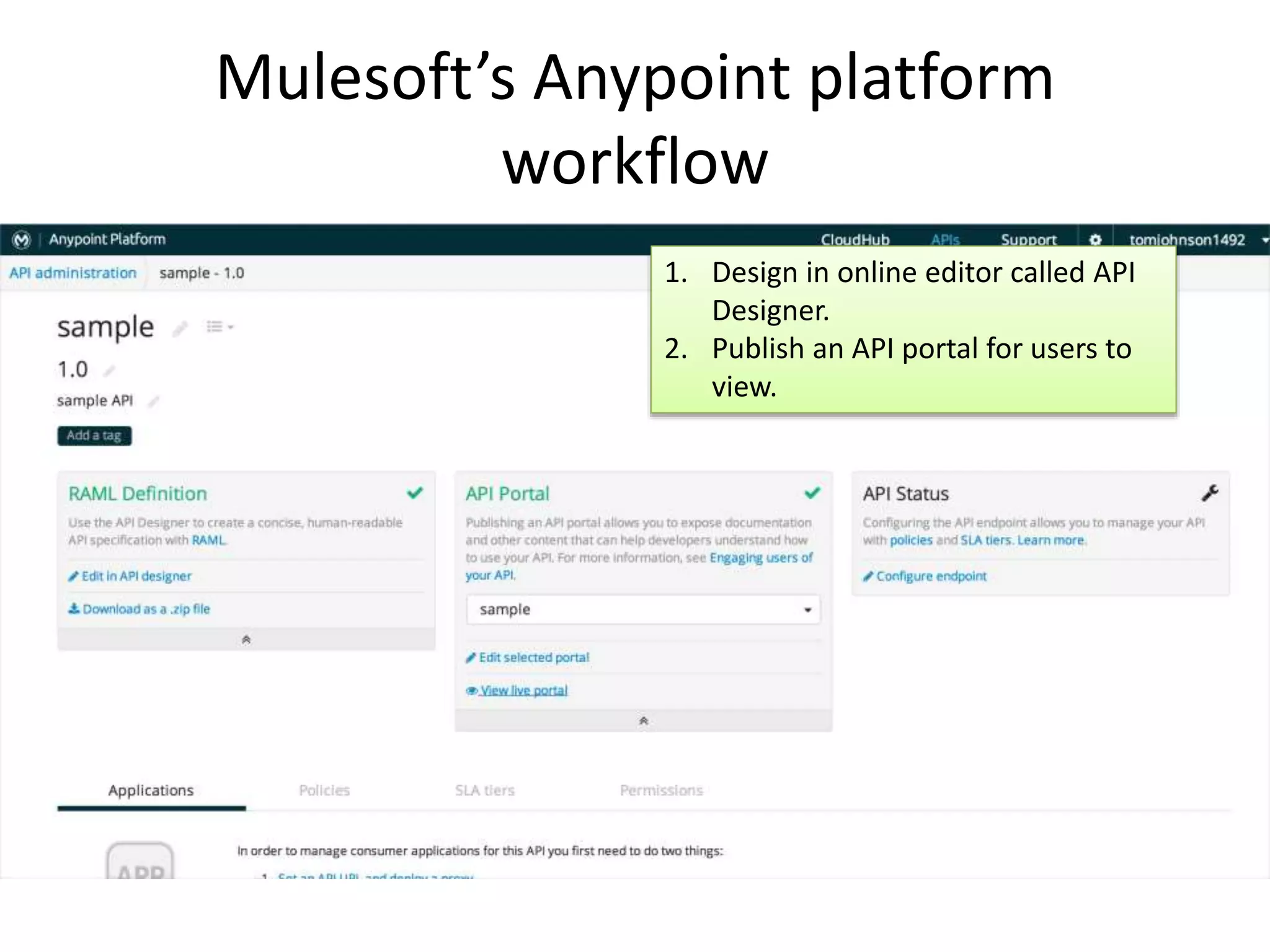
Task: Edit version 1.0 with pencil icon
Action: click(x=109, y=371)
